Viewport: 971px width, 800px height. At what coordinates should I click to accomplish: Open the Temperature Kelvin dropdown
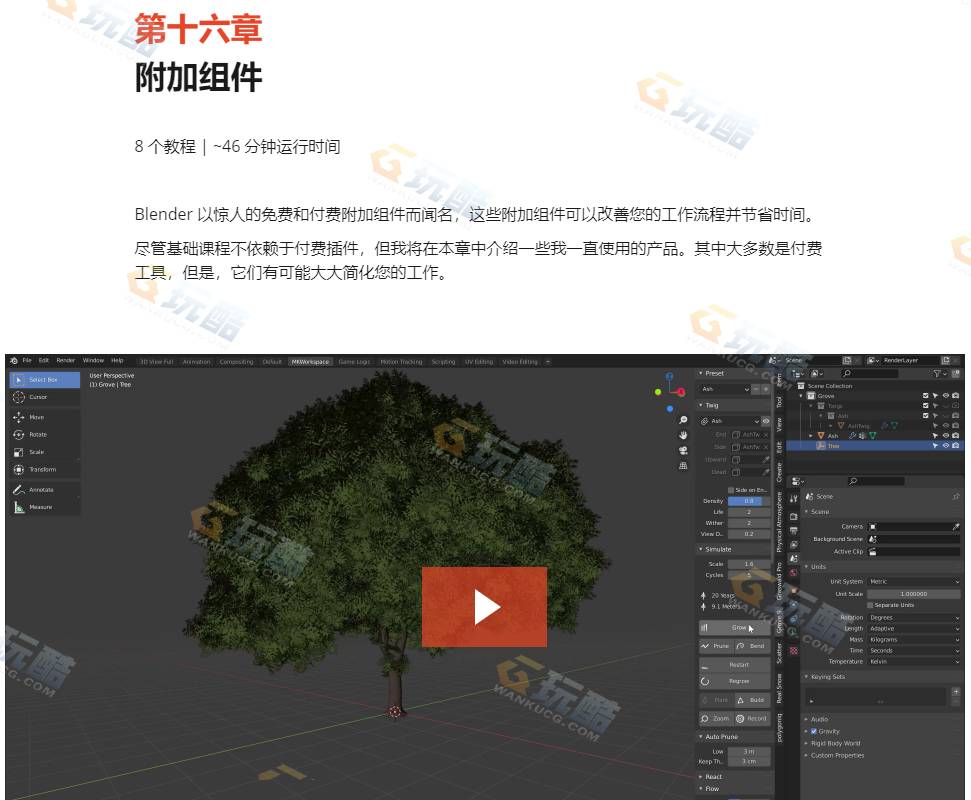click(914, 662)
